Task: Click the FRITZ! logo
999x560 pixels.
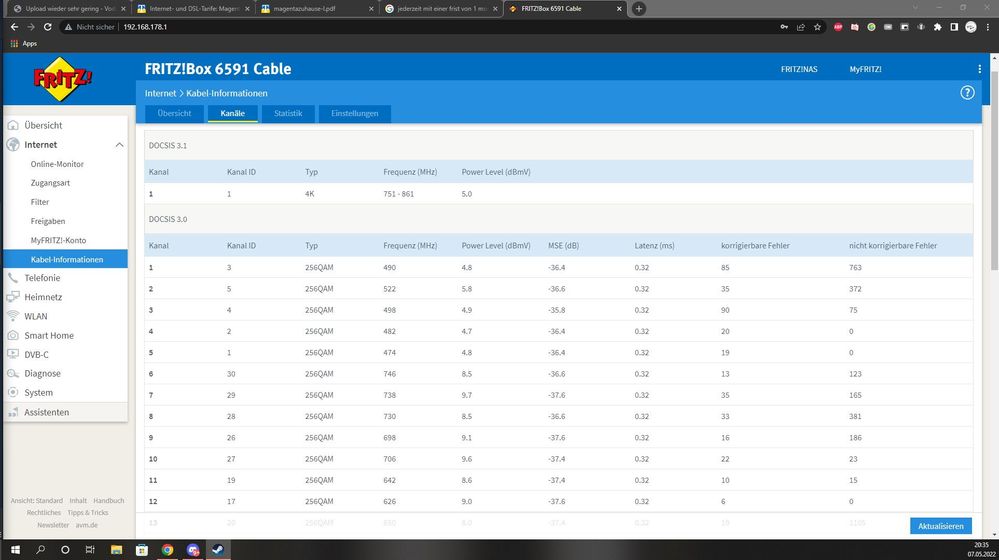Action: (64, 80)
